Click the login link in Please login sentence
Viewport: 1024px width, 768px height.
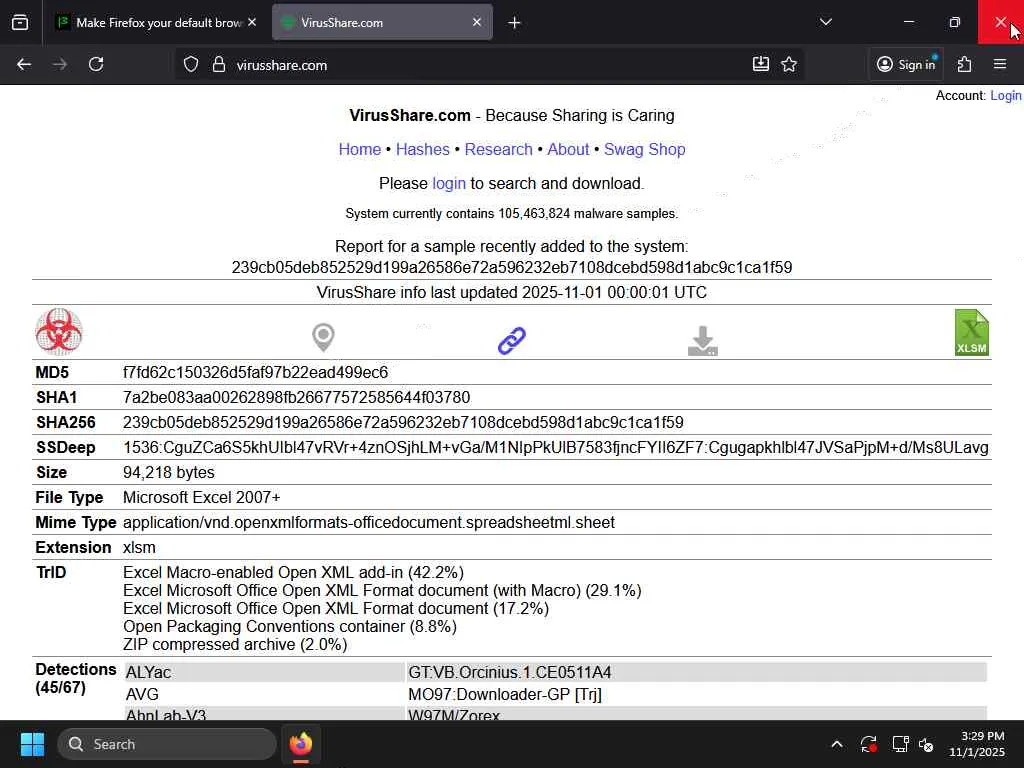449,184
